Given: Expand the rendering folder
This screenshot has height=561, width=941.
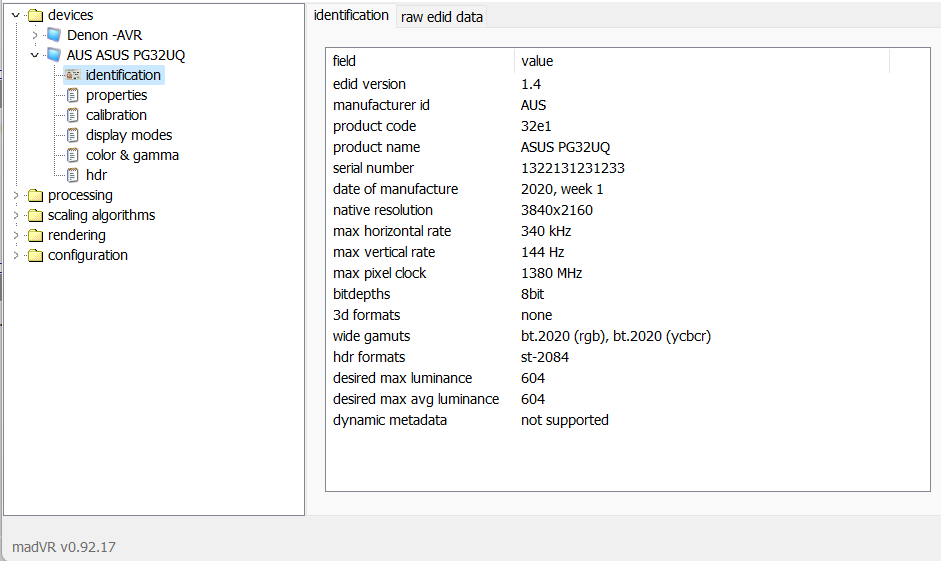Looking at the screenshot, I should coord(16,235).
